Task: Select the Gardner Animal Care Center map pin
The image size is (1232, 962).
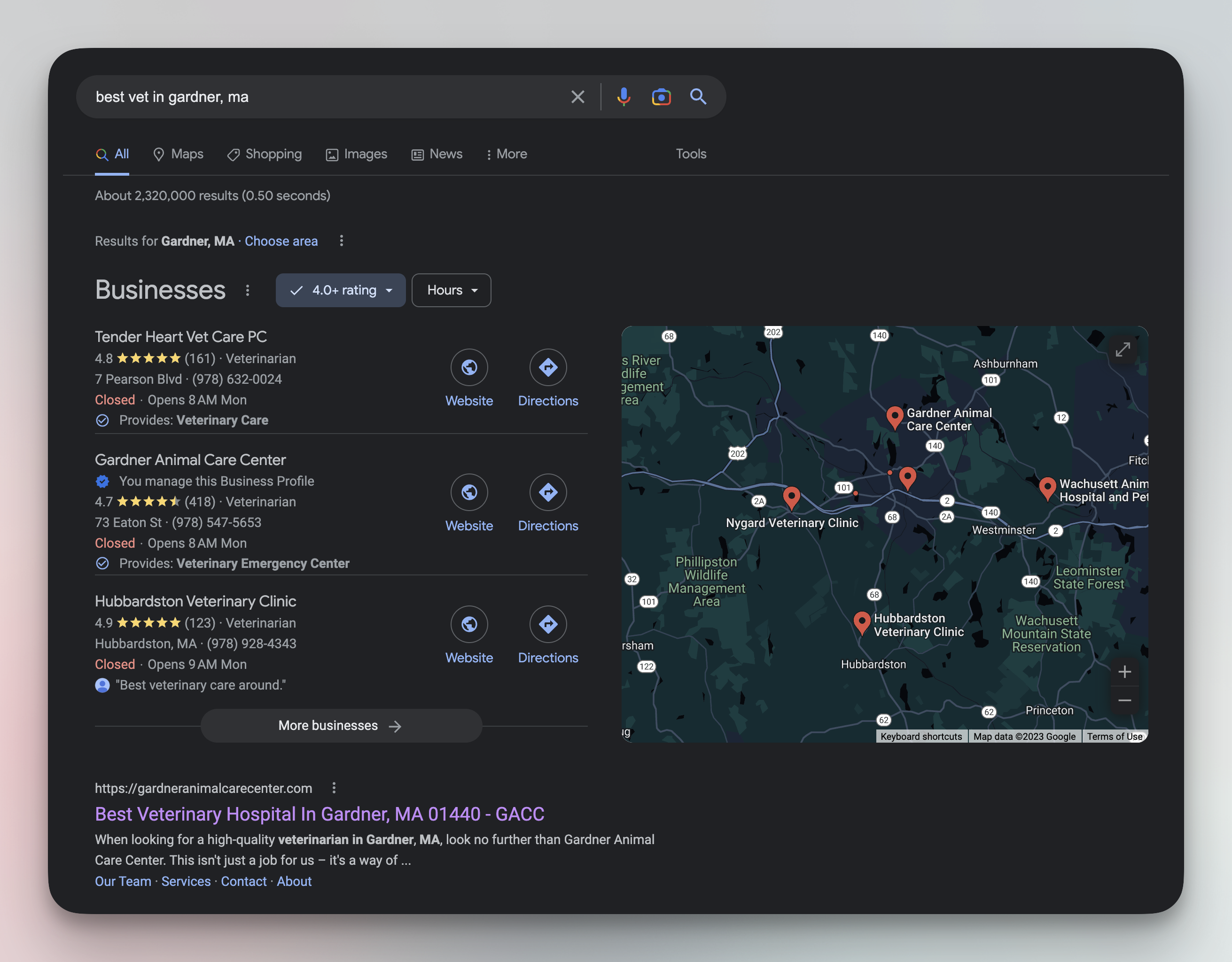Action: click(895, 419)
